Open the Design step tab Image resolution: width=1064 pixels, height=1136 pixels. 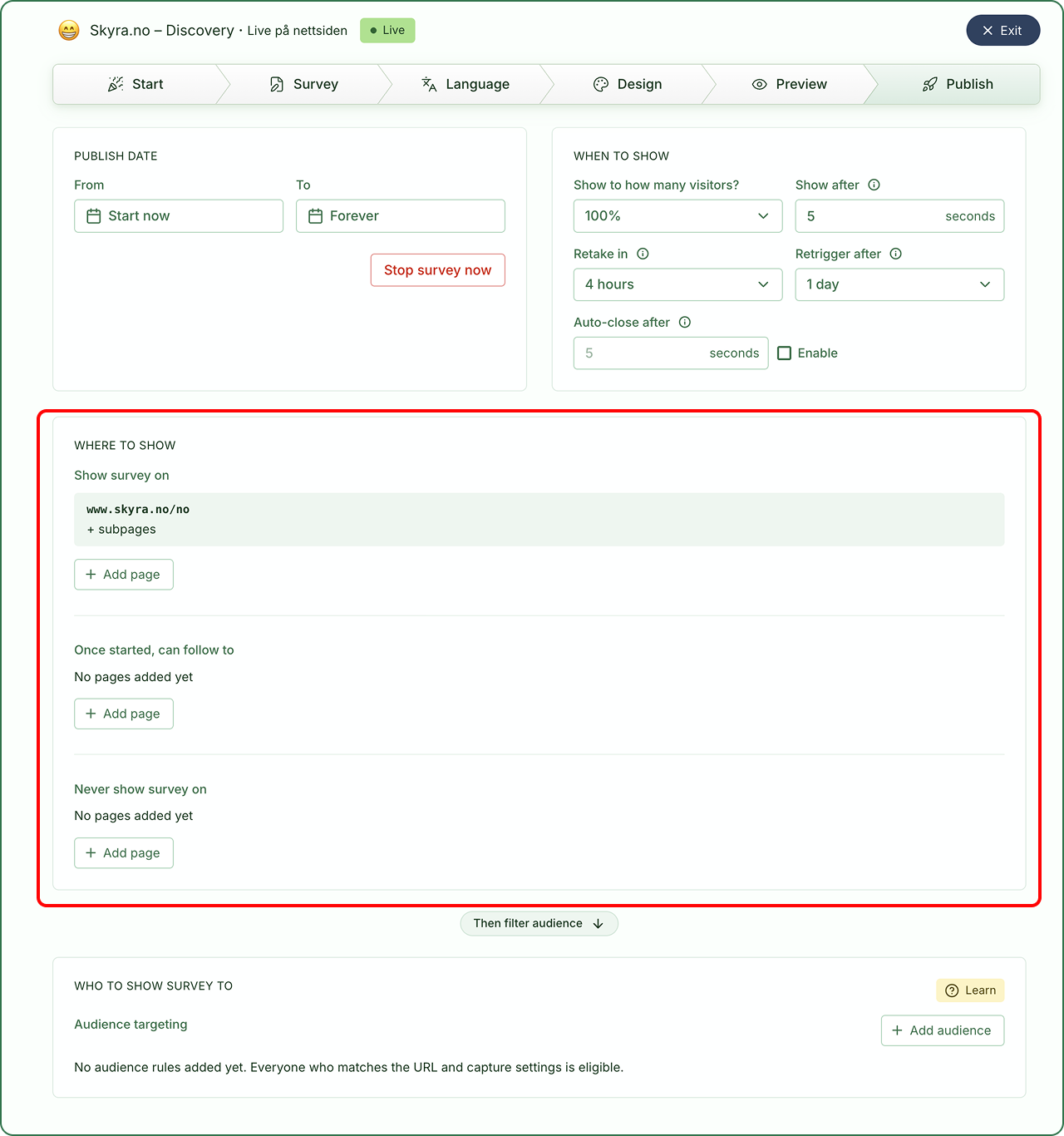coord(628,84)
